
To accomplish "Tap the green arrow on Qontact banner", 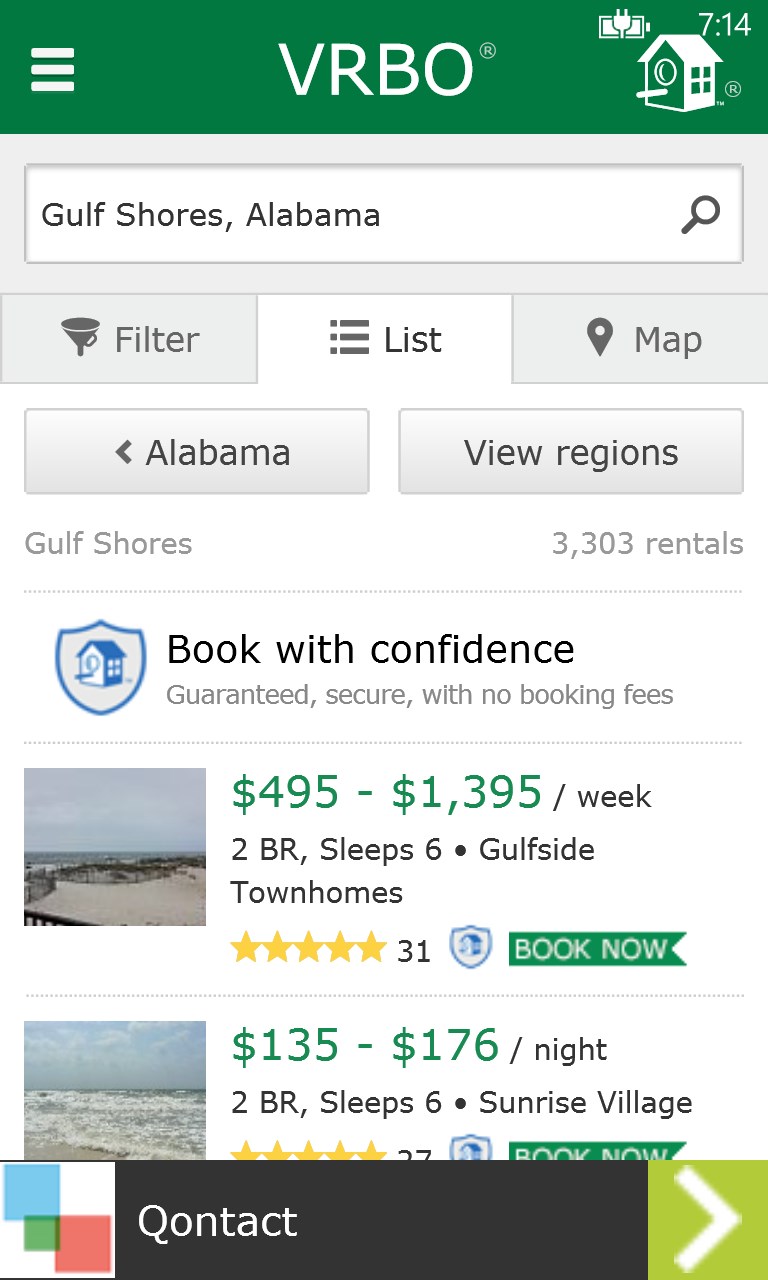I will pos(708,1220).
